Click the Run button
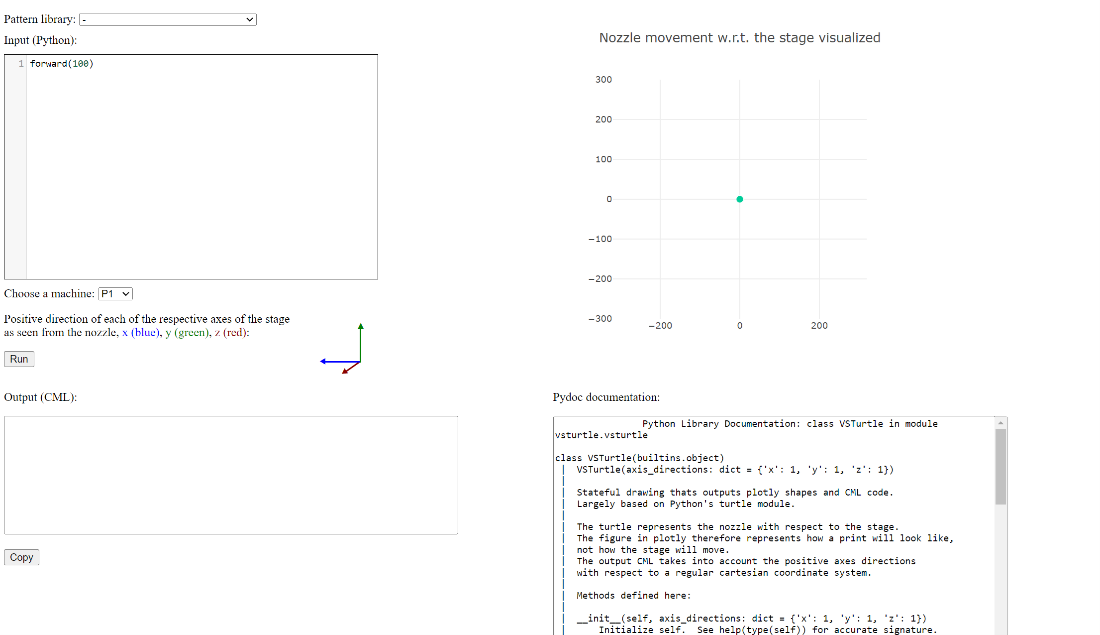This screenshot has width=1100, height=635. click(19, 359)
